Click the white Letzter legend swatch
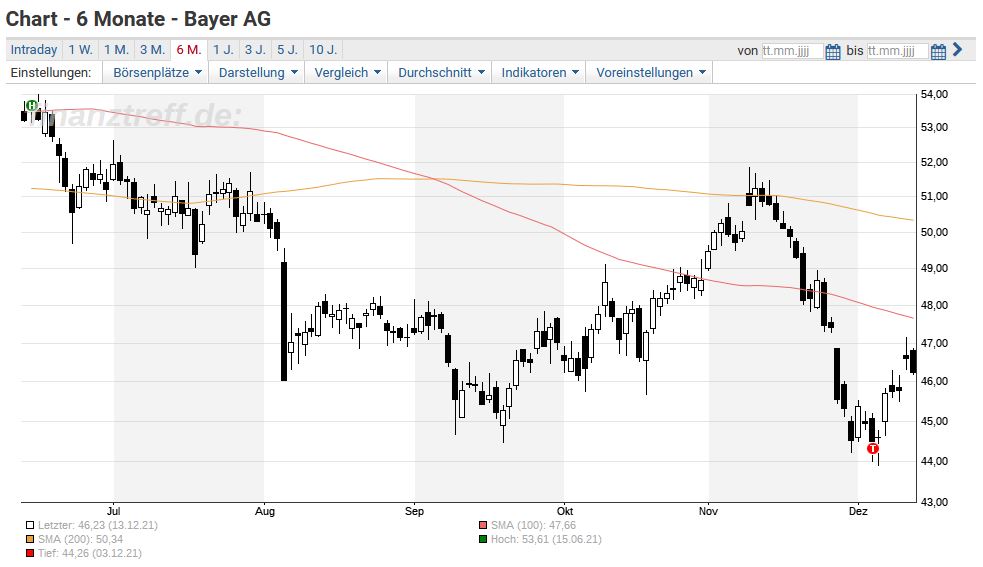 [x=29, y=526]
